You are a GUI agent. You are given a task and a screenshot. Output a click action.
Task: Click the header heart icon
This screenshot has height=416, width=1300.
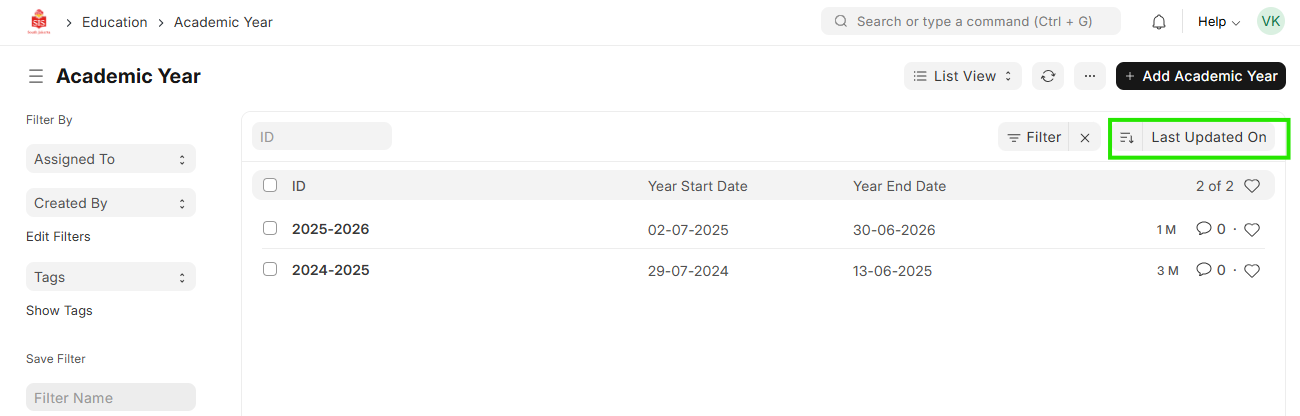[x=1252, y=186]
